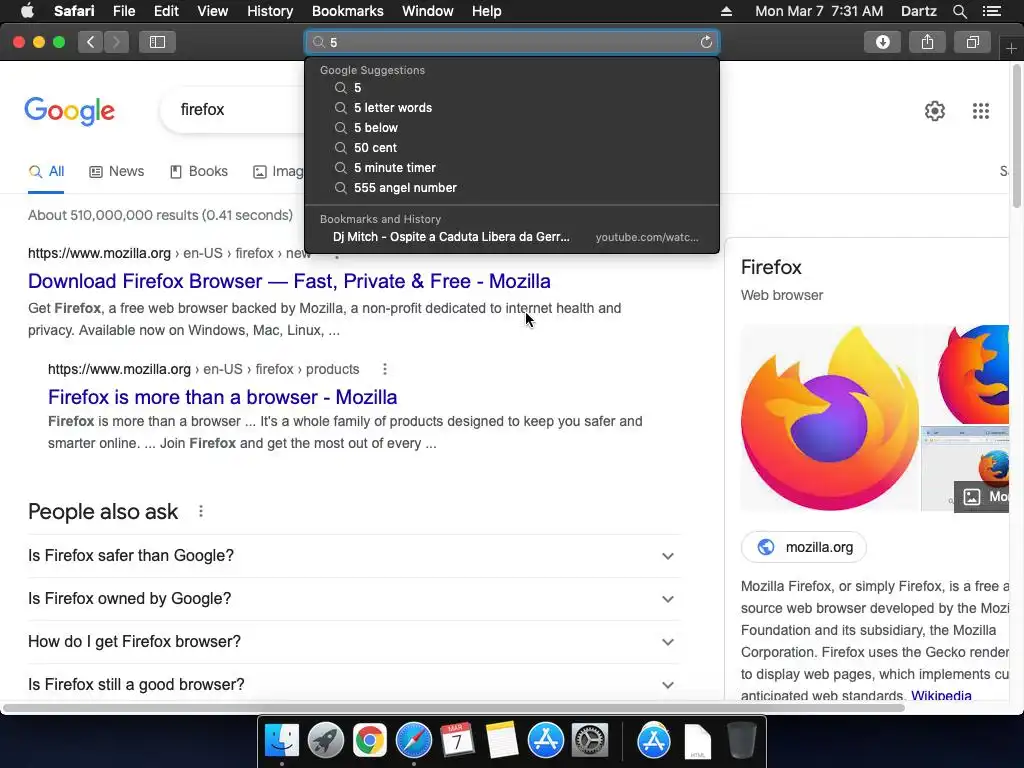Viewport: 1024px width, 768px height.
Task: Open System Preferences from the Dock
Action: tap(590, 740)
